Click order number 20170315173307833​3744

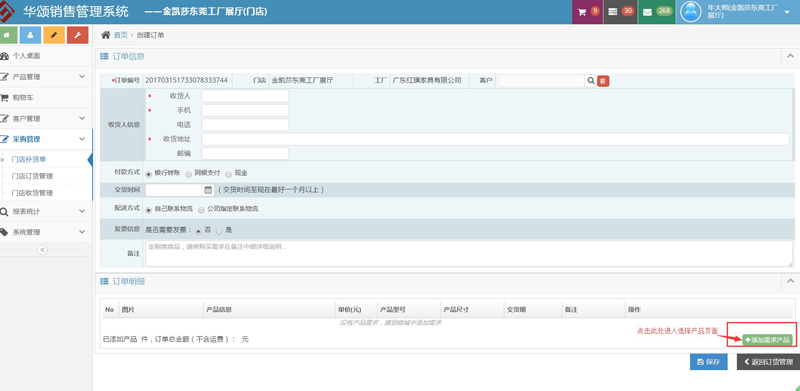click(187, 80)
